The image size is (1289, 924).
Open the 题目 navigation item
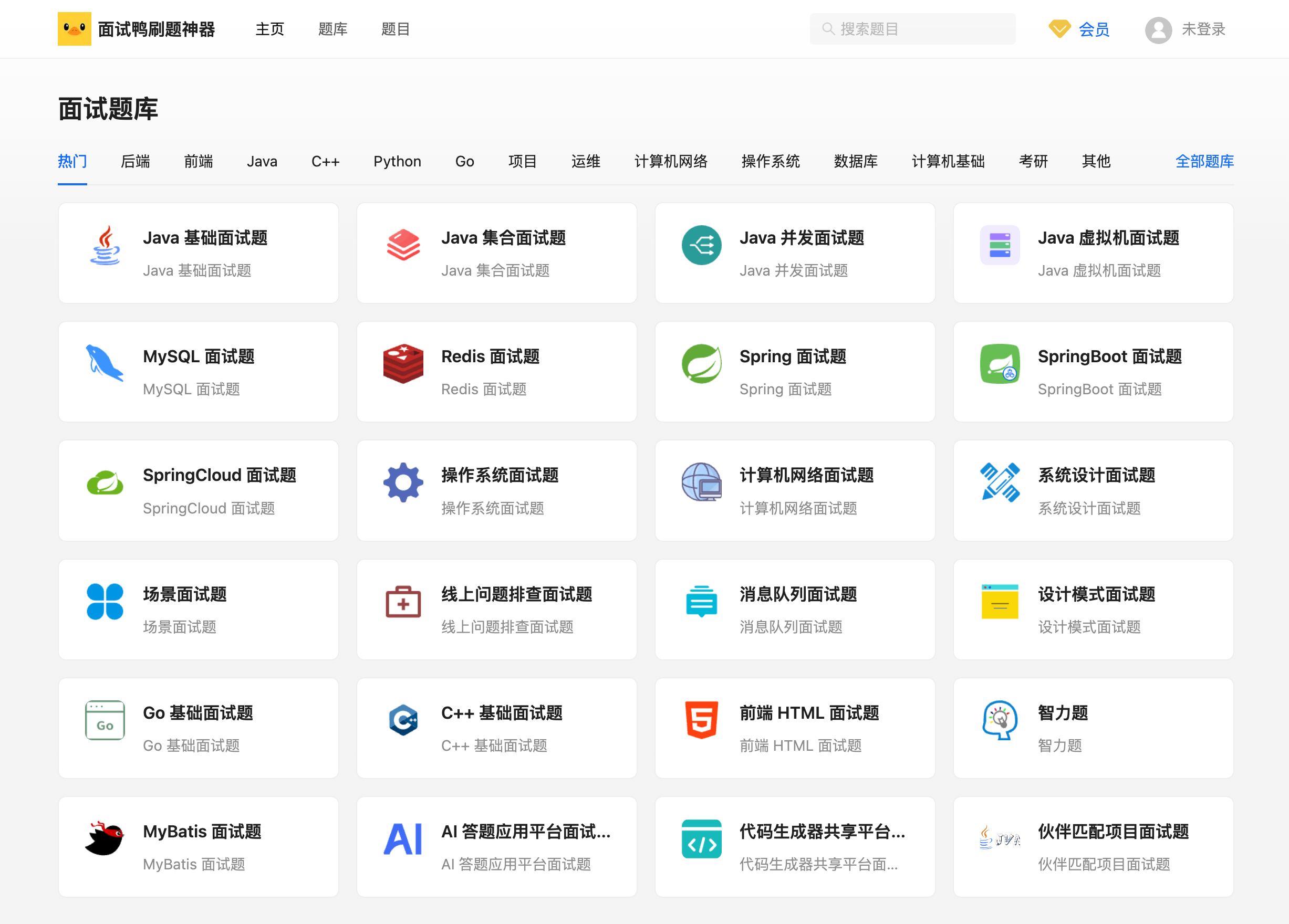[396, 29]
